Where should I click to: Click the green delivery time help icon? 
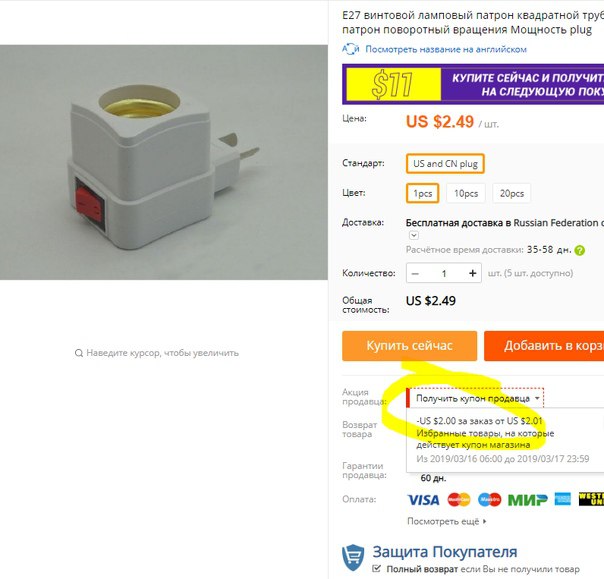click(x=579, y=250)
